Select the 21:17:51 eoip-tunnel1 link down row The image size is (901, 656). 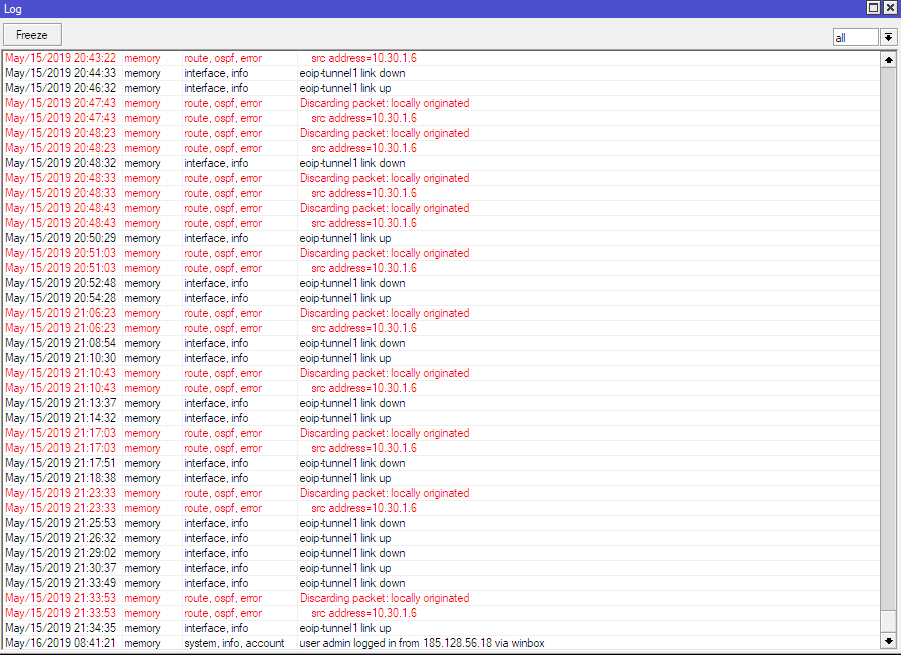[x=441, y=464]
